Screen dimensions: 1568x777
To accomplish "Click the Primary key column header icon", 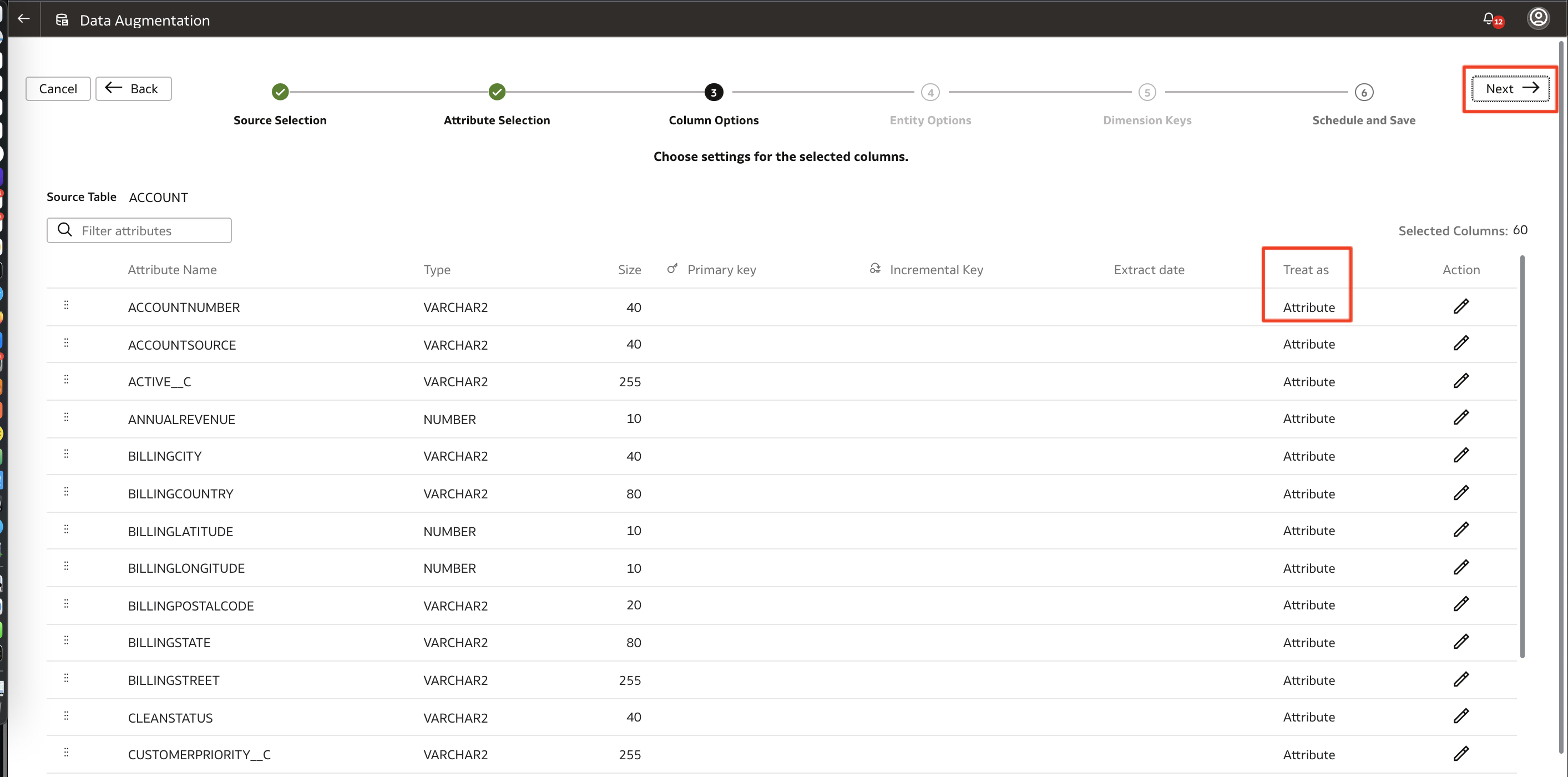I will click(x=672, y=268).
